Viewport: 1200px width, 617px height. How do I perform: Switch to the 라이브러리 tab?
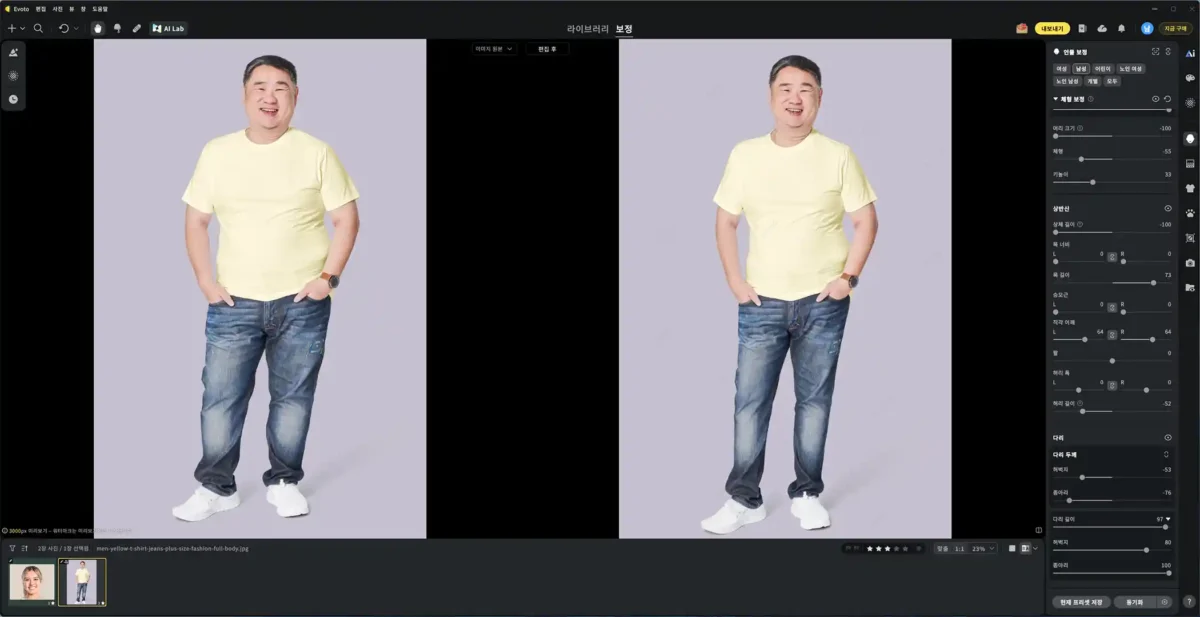click(587, 28)
